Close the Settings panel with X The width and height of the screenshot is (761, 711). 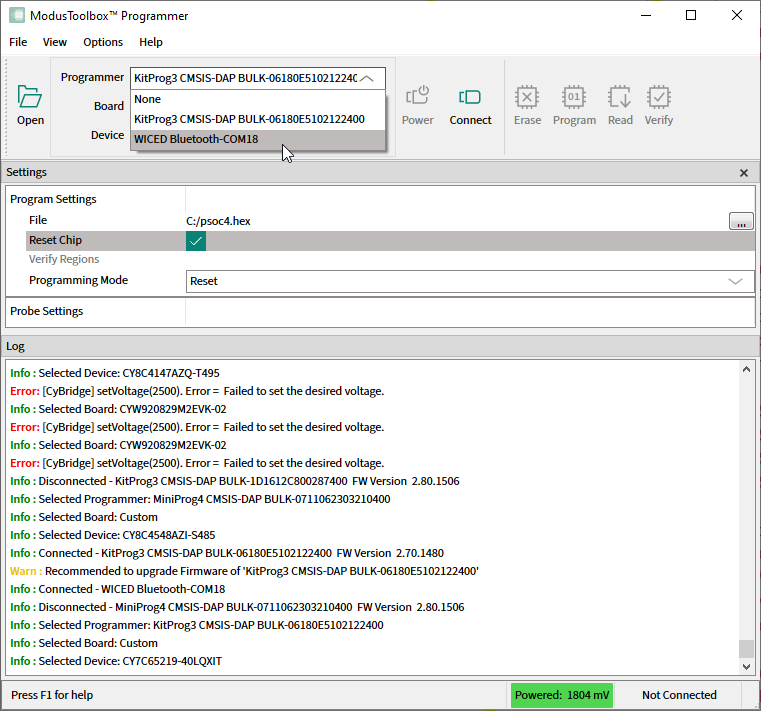[x=744, y=173]
